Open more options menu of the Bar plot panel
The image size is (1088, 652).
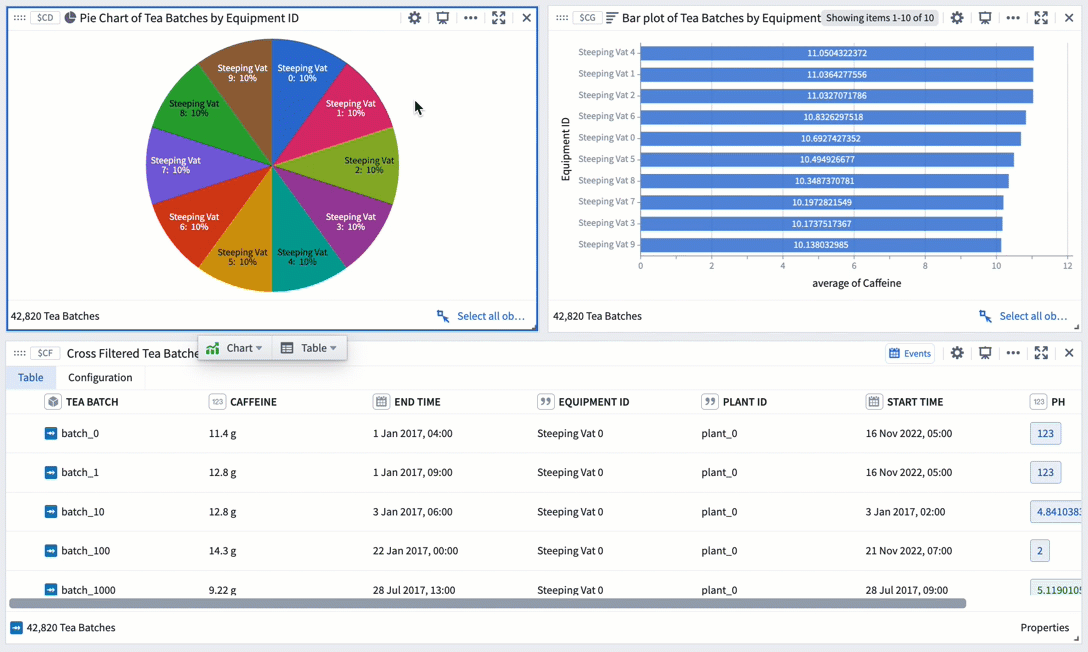(x=1013, y=18)
